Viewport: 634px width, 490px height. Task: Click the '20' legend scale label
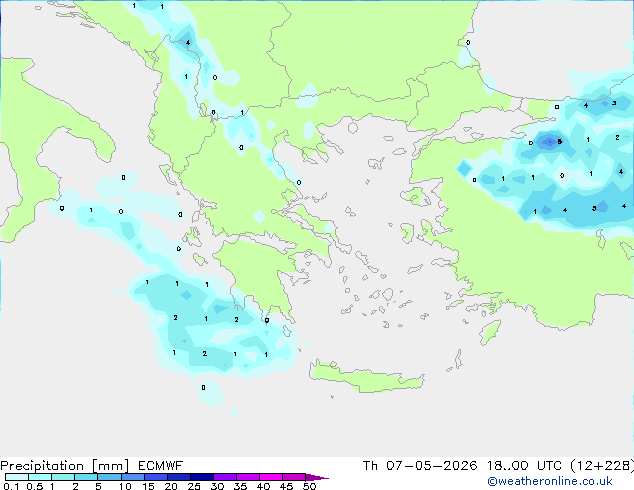point(171,486)
